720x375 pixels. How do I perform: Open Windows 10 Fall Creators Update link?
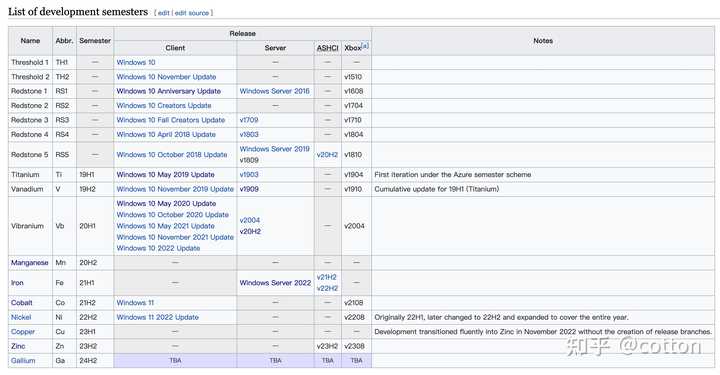pos(171,120)
